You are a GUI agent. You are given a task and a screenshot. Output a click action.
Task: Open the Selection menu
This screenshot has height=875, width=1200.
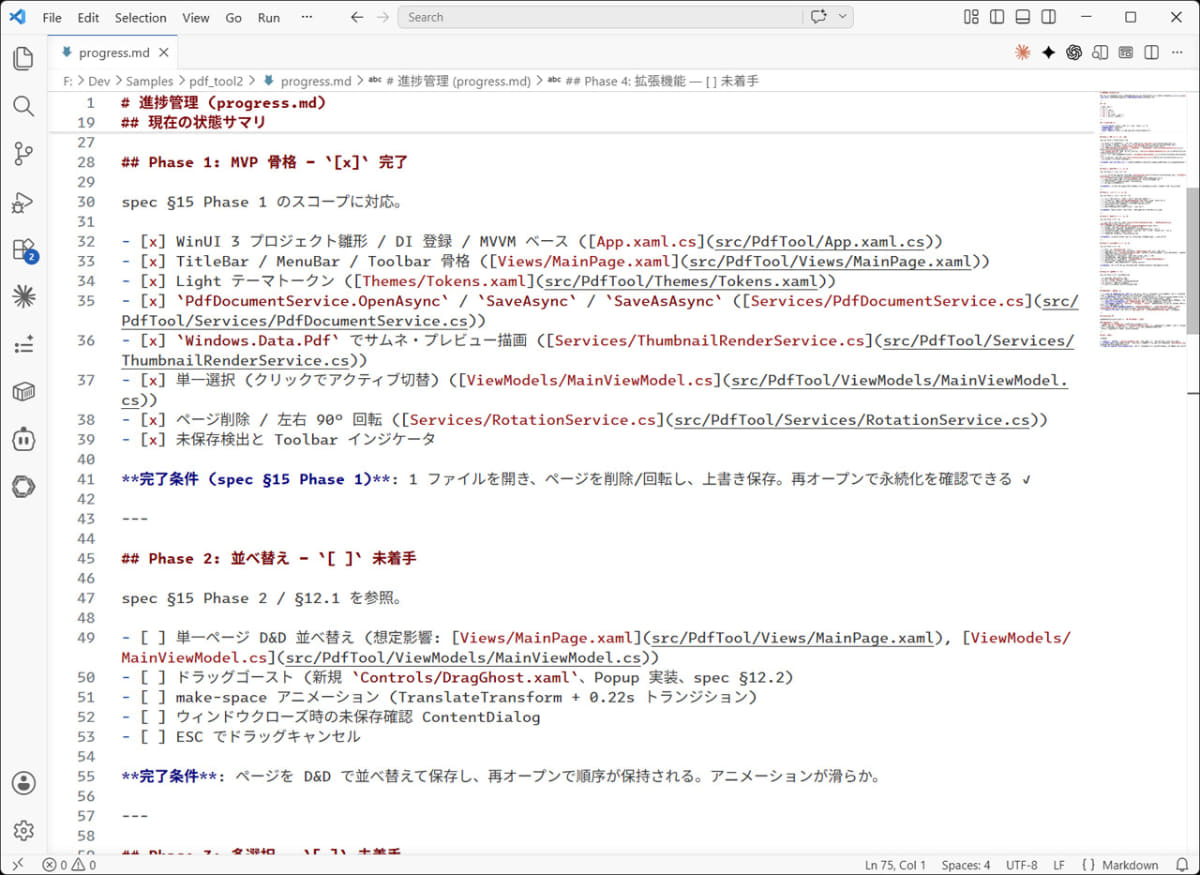coord(140,17)
